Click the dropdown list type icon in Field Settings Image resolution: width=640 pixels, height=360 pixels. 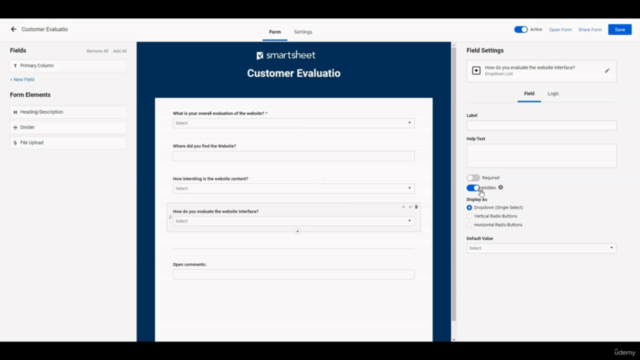[476, 71]
